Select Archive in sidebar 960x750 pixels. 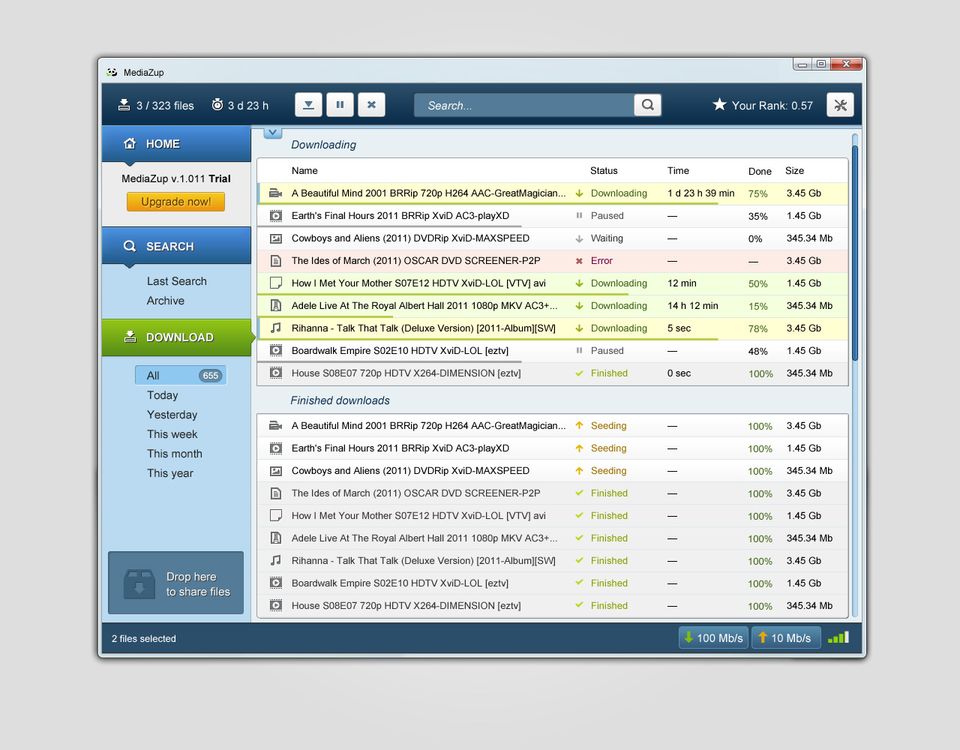click(165, 301)
